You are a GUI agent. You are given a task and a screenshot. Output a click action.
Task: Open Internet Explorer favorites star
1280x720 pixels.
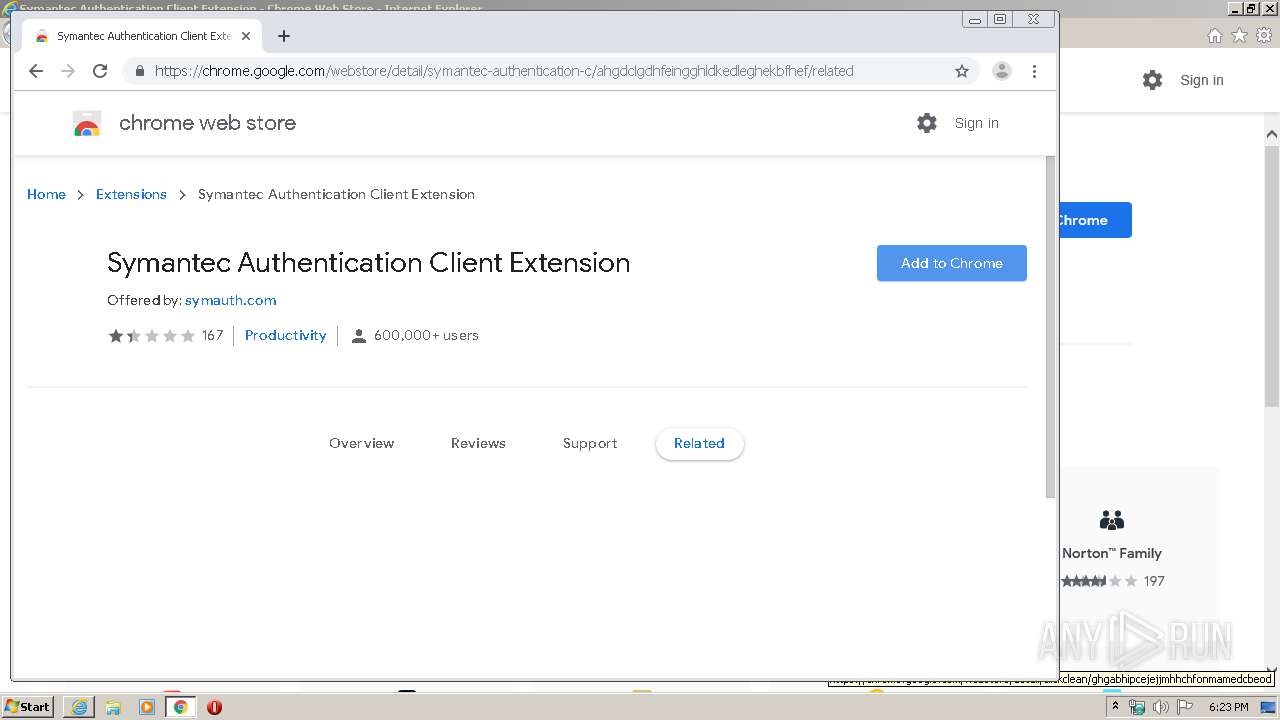pyautogui.click(x=1239, y=36)
